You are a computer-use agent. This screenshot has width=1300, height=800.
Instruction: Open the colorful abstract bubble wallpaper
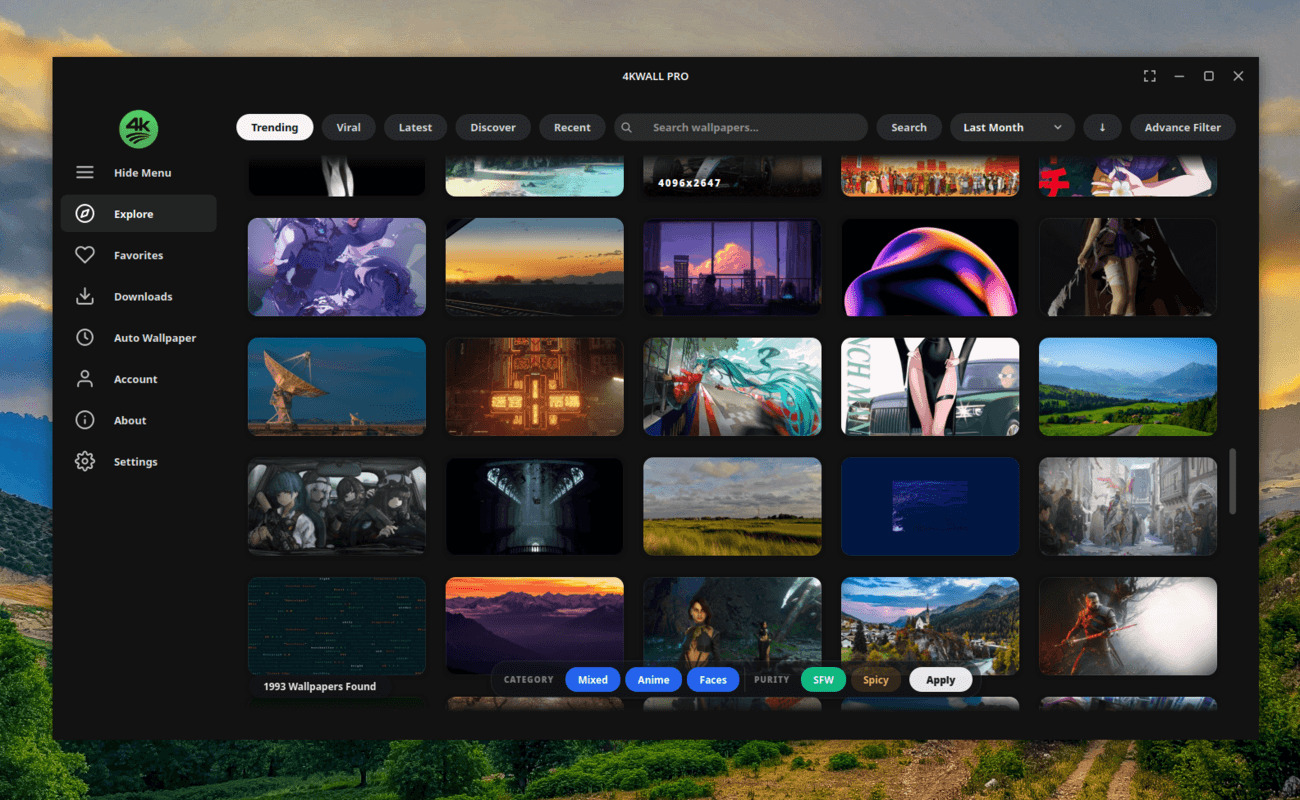coord(931,267)
